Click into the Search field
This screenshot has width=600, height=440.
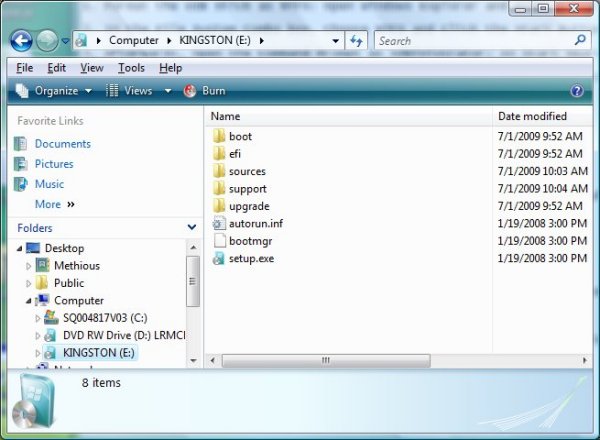[474, 41]
